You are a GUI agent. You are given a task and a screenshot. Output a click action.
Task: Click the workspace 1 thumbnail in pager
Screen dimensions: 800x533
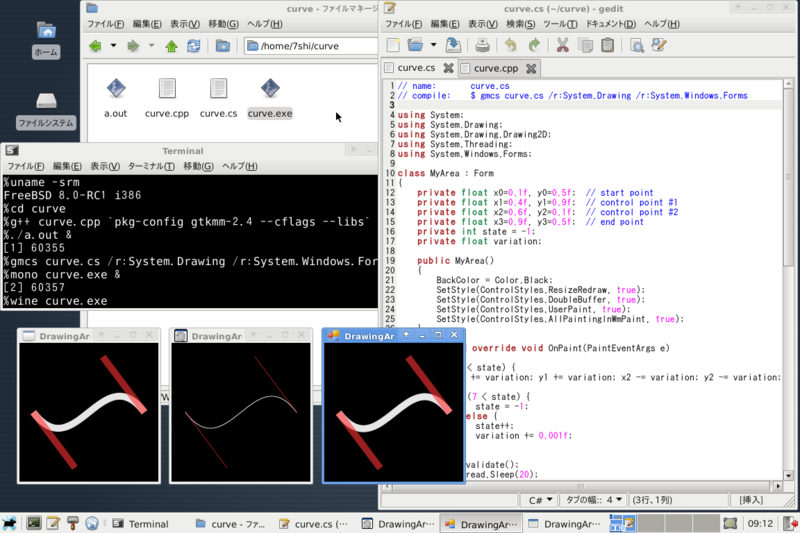(621, 523)
